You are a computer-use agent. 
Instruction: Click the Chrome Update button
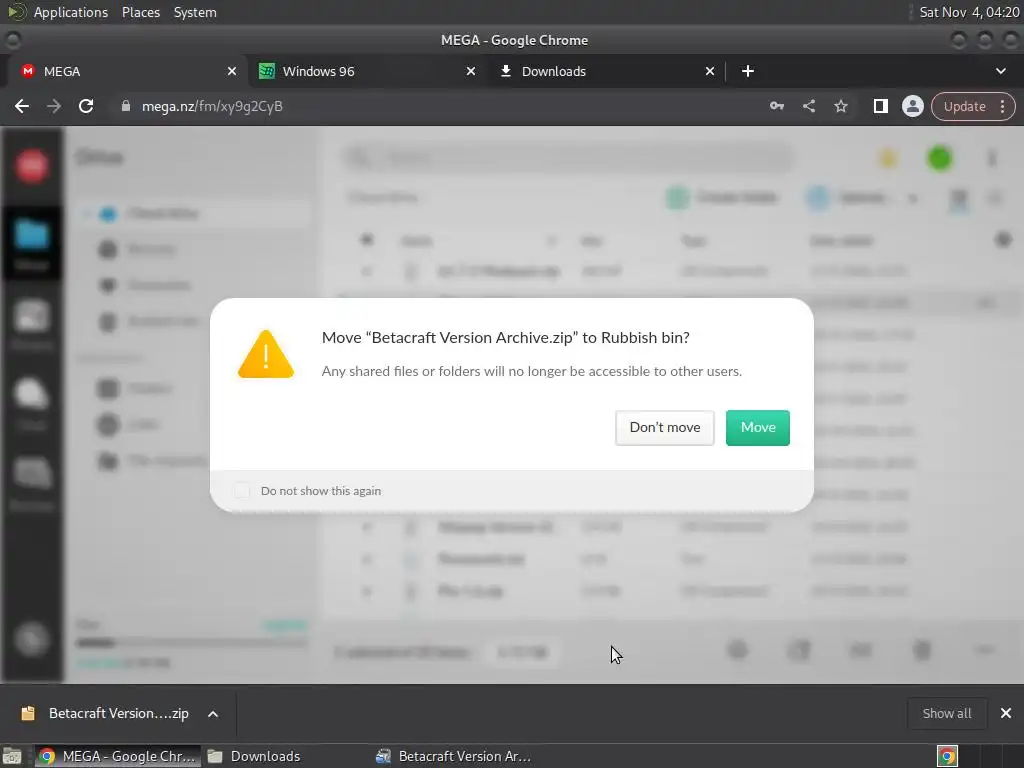(x=964, y=106)
